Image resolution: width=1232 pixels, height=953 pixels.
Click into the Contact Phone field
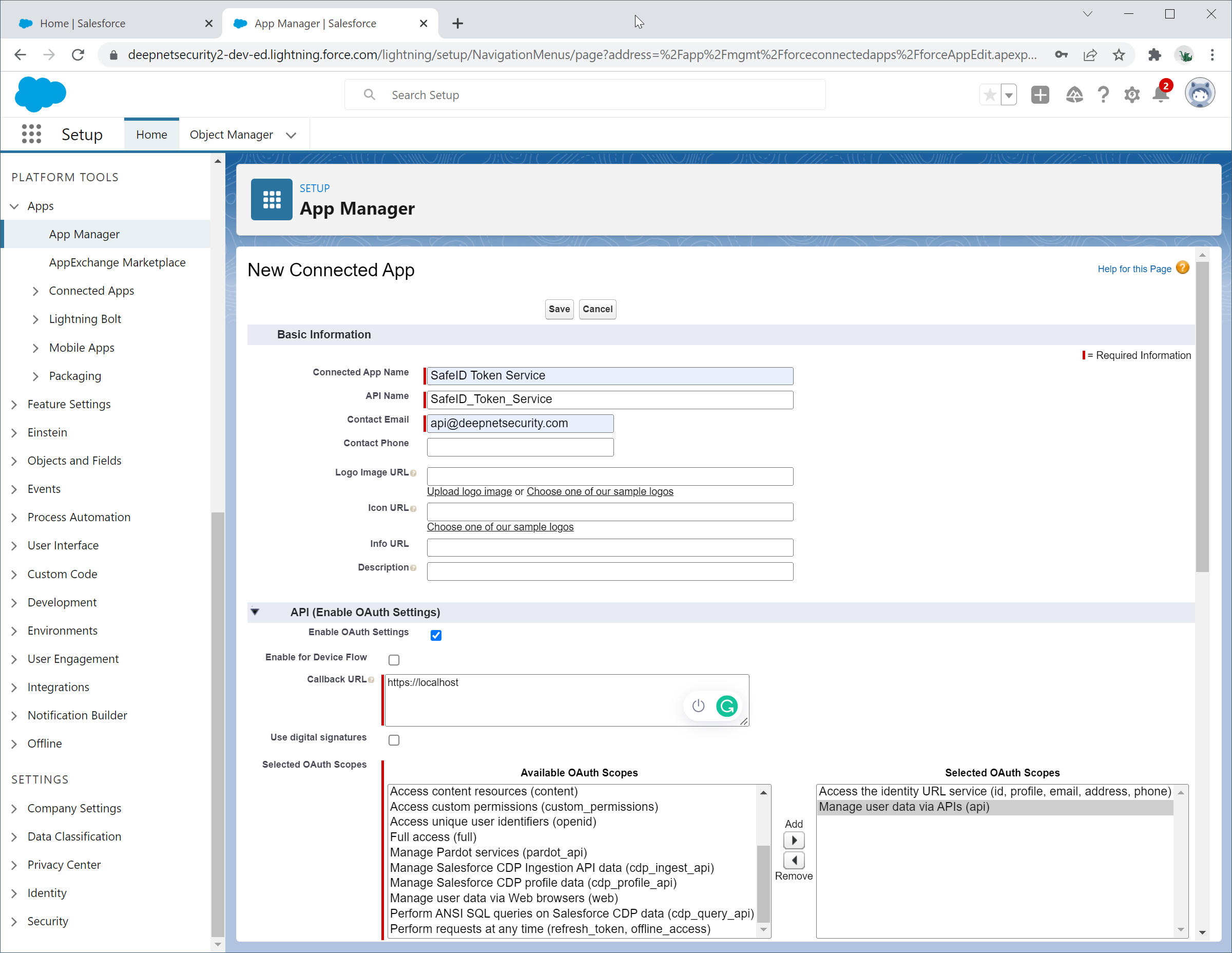[x=519, y=447]
